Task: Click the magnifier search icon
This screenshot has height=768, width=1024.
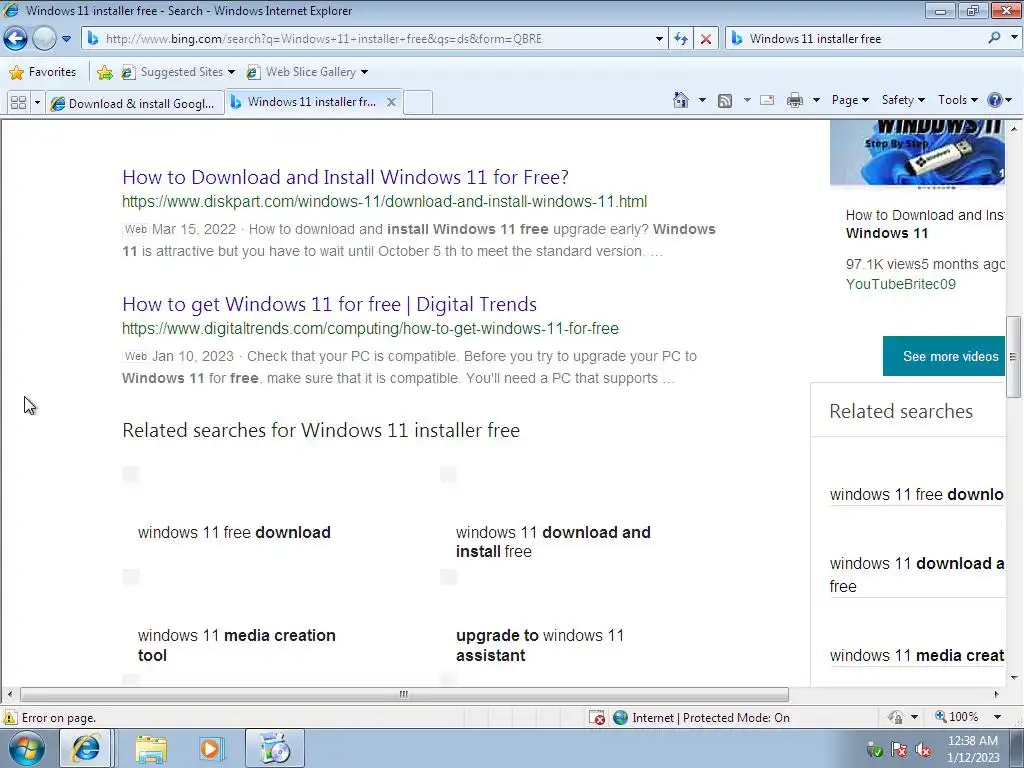Action: 994,38
